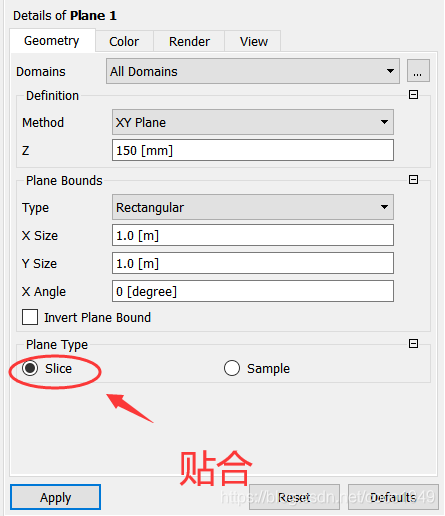Collapse the Plane Bounds section
Viewport: 445px width, 516px height.
(x=413, y=180)
